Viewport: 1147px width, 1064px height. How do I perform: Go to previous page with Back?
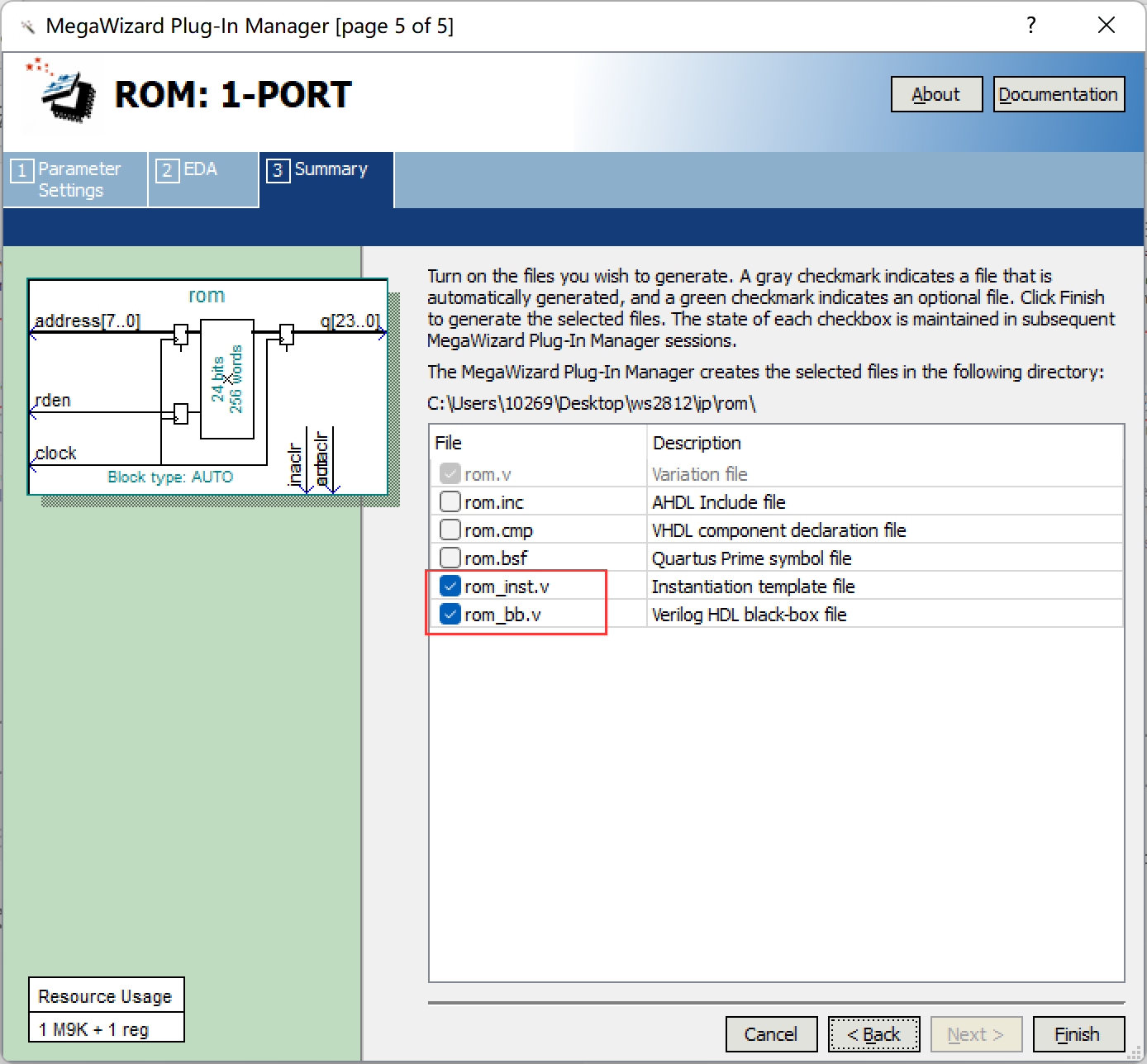874,1034
